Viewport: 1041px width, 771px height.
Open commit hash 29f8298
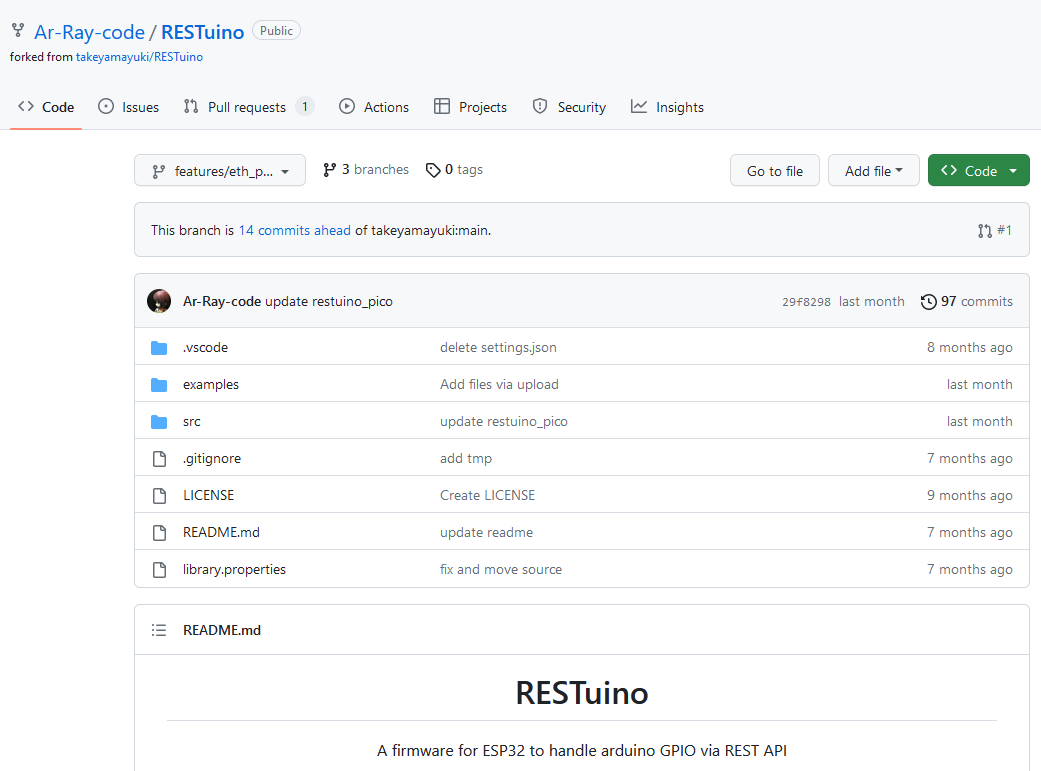[x=806, y=301]
